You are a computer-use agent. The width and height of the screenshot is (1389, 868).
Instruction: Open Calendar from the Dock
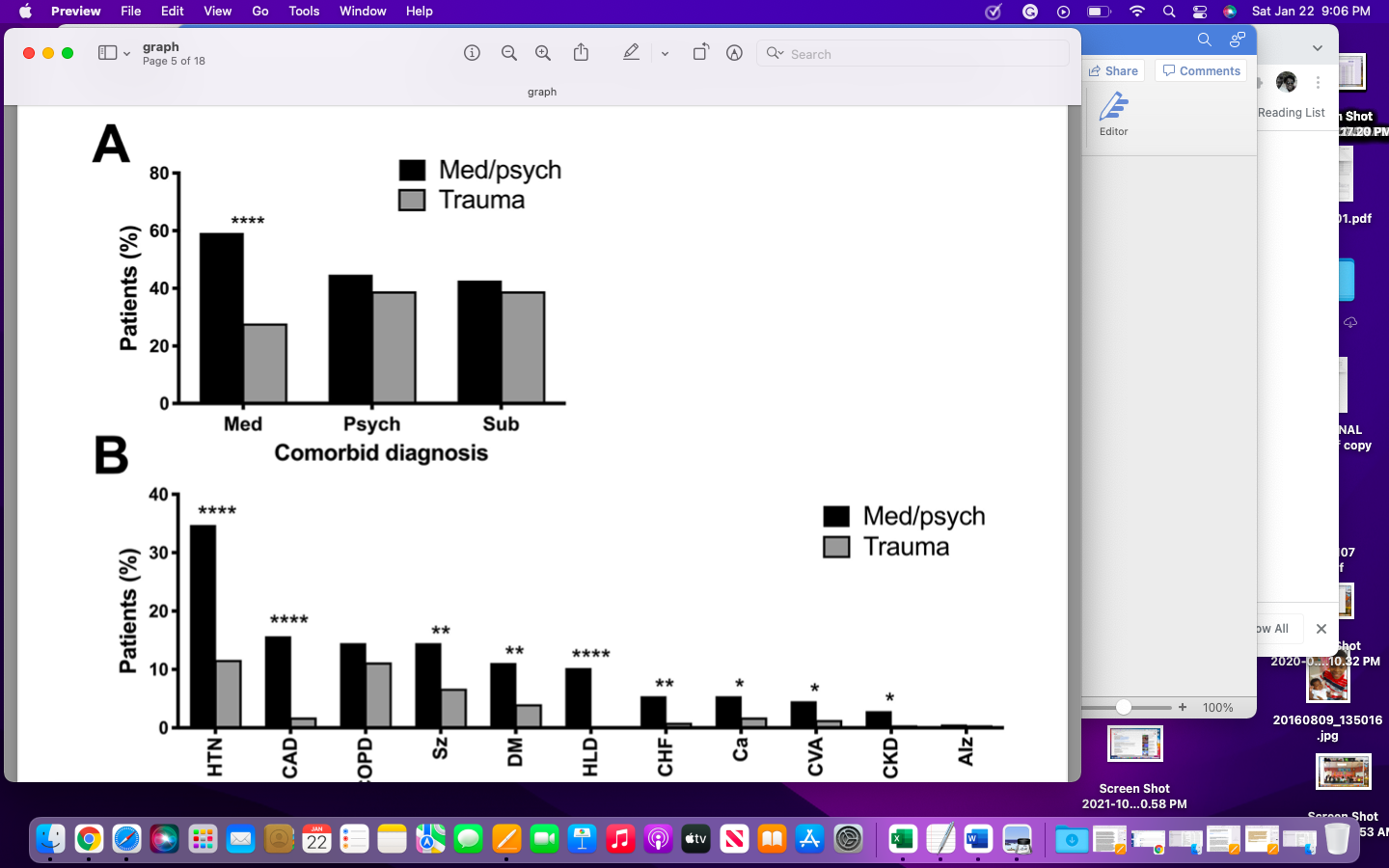click(x=316, y=839)
